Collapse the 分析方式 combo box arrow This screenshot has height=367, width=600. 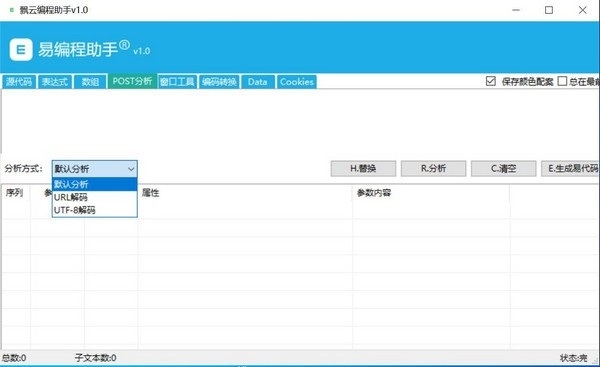(x=131, y=169)
